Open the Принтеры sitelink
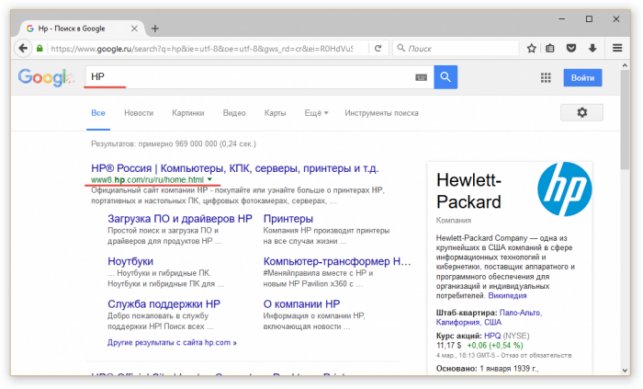643x389 pixels. (288, 218)
